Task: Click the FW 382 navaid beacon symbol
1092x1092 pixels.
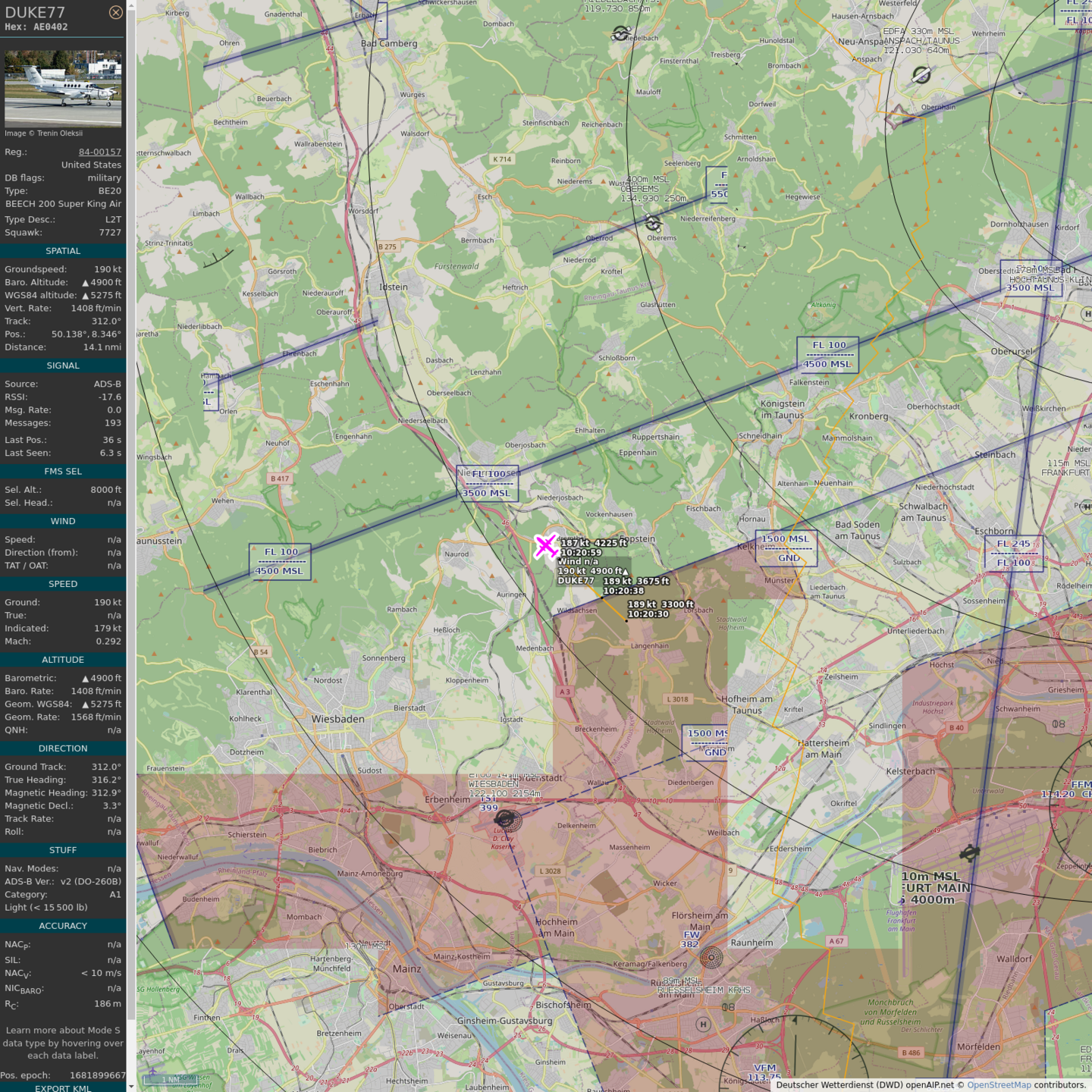Action: pyautogui.click(x=711, y=958)
